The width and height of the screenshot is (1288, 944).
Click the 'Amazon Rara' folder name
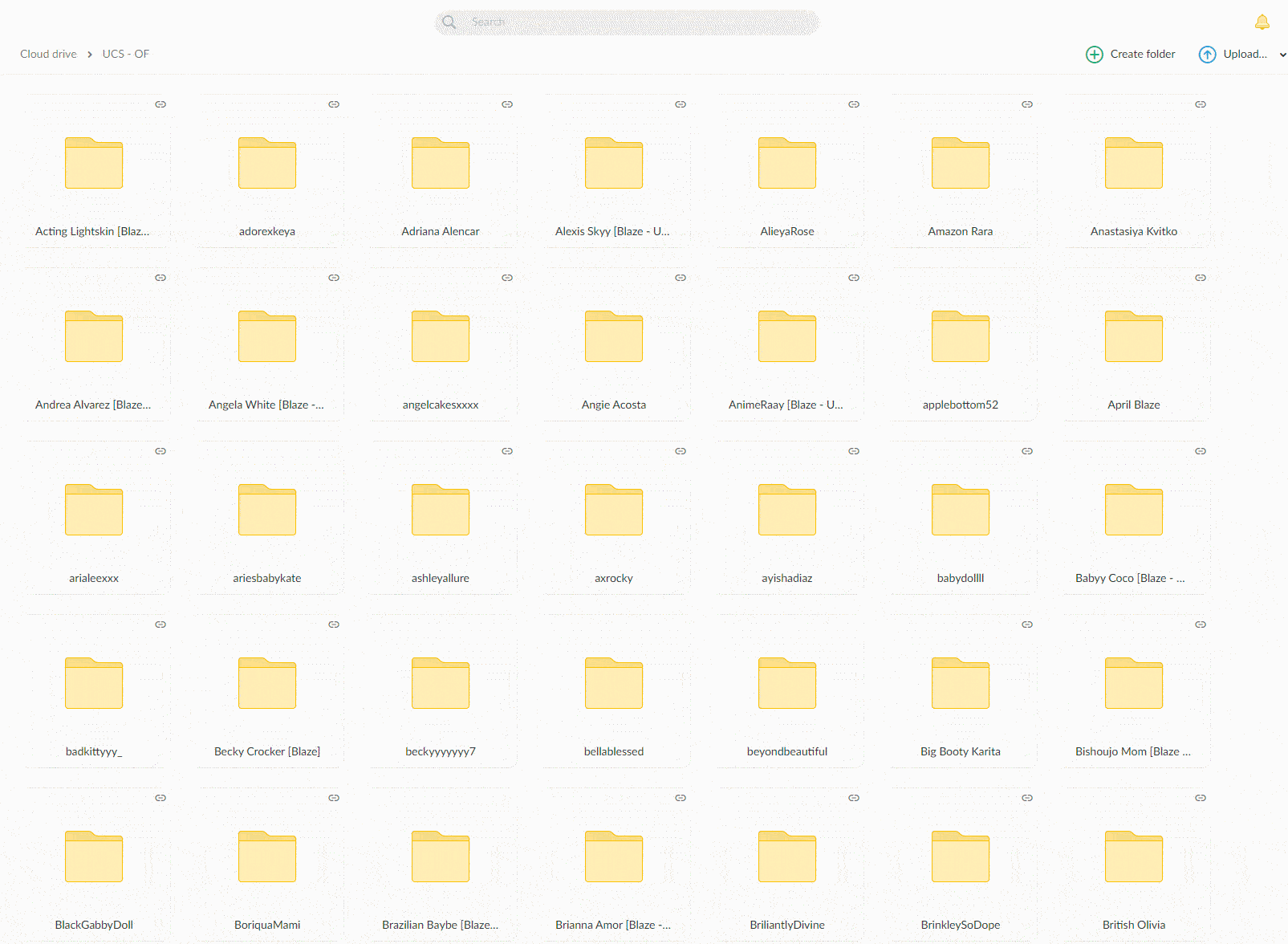[x=961, y=231]
